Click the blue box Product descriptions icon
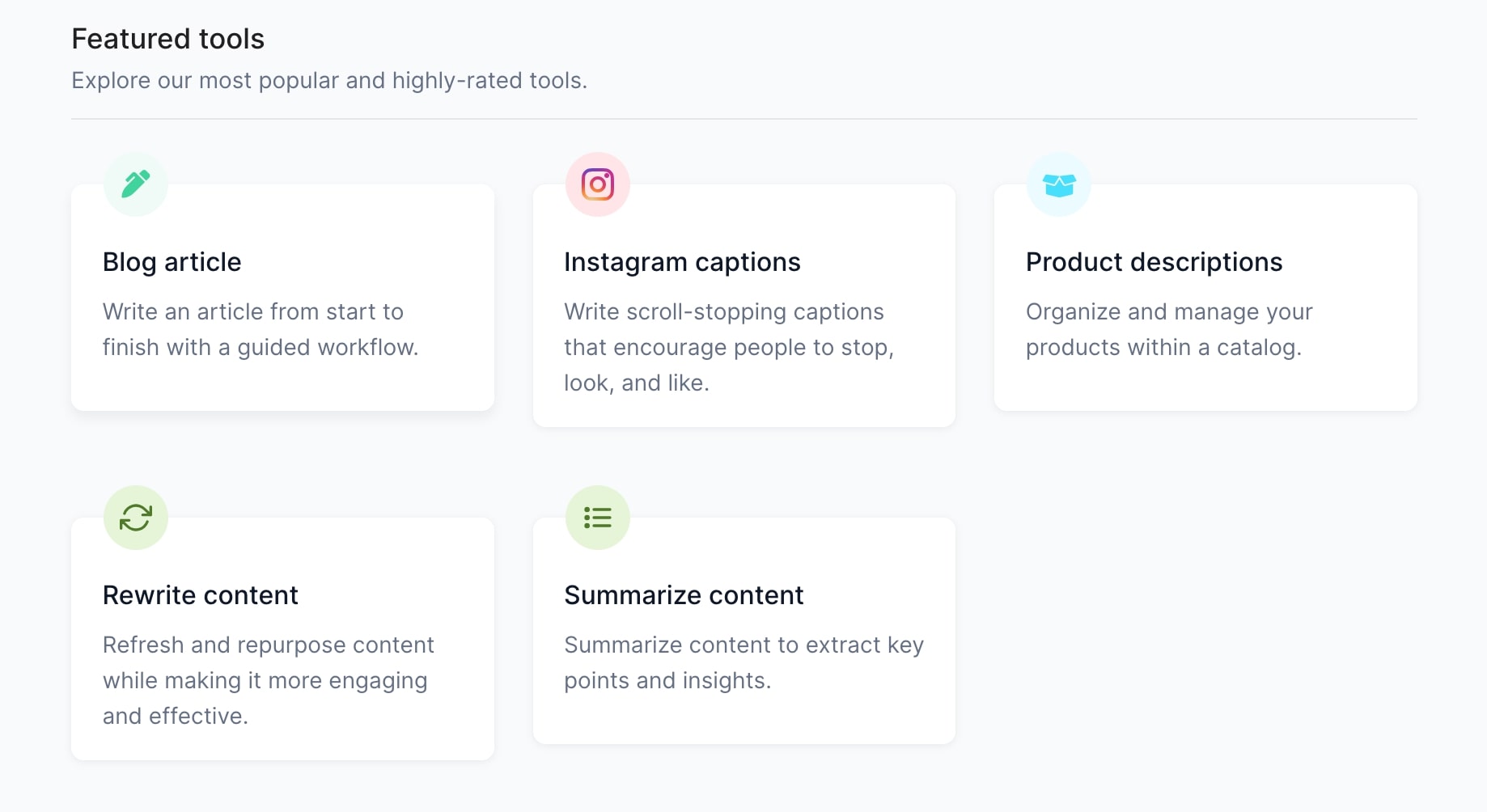The width and height of the screenshot is (1487, 812). point(1059,184)
